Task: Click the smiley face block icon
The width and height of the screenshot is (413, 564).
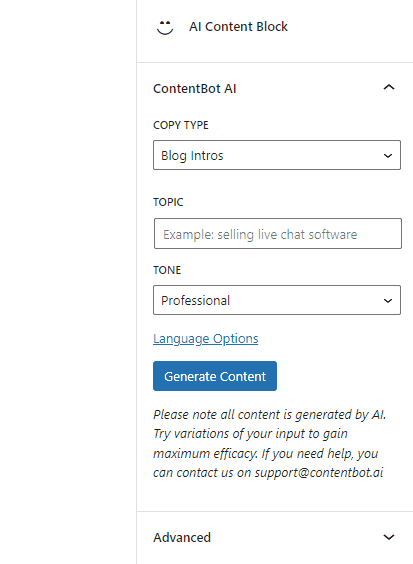Action: tap(165, 27)
